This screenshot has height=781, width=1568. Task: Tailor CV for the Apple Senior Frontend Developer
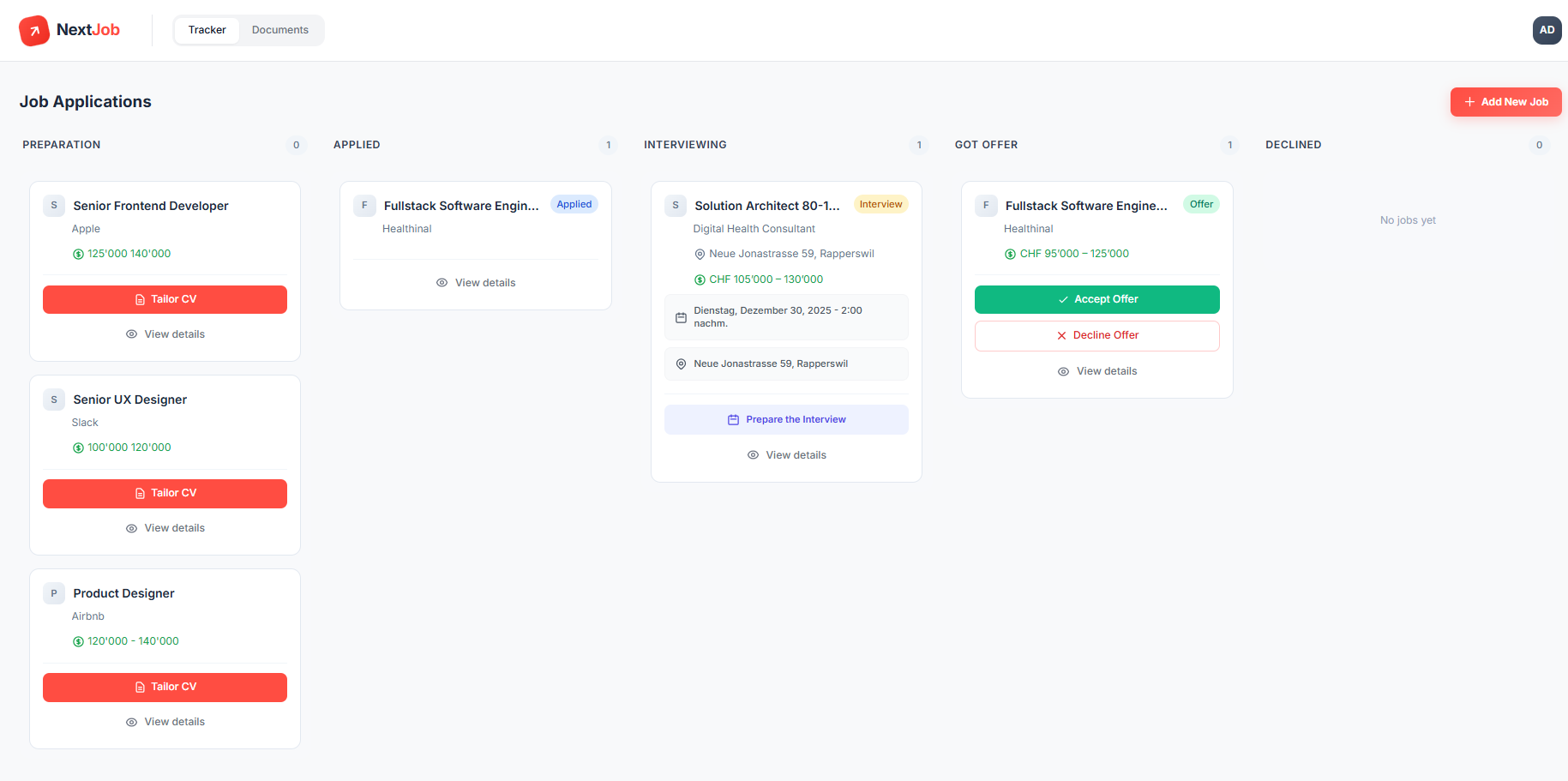[x=165, y=299]
